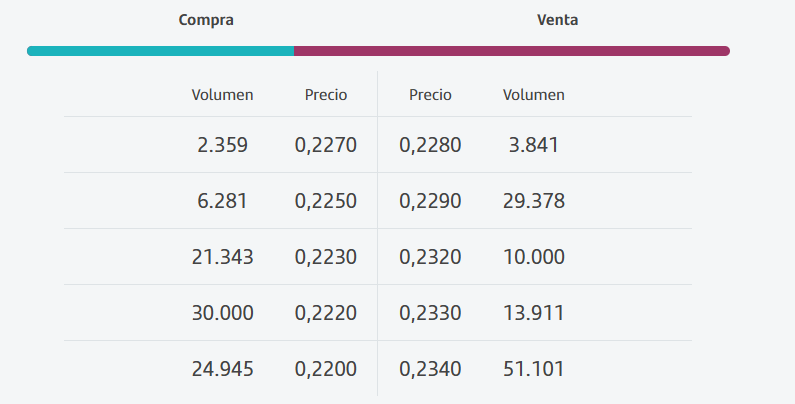This screenshot has width=795, height=404.
Task: Click the buy-side Precio column header
Action: coord(326,95)
